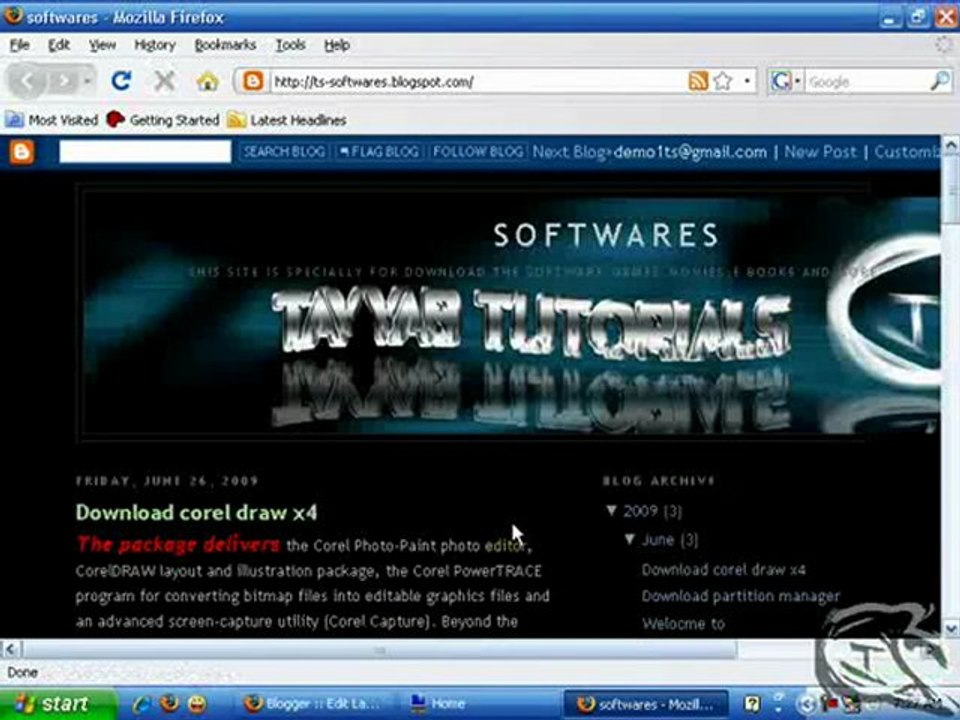Open the back/forward history dropdown arrow

[x=88, y=81]
